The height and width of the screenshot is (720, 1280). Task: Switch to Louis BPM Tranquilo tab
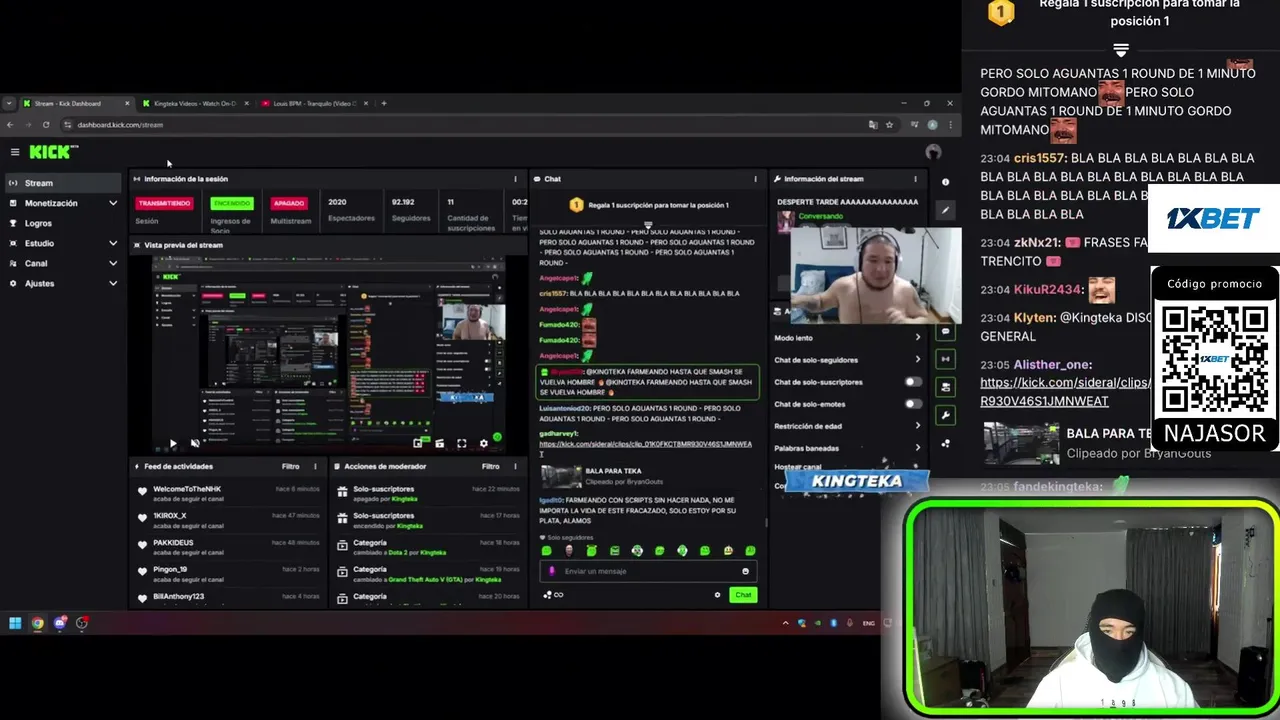[313, 103]
